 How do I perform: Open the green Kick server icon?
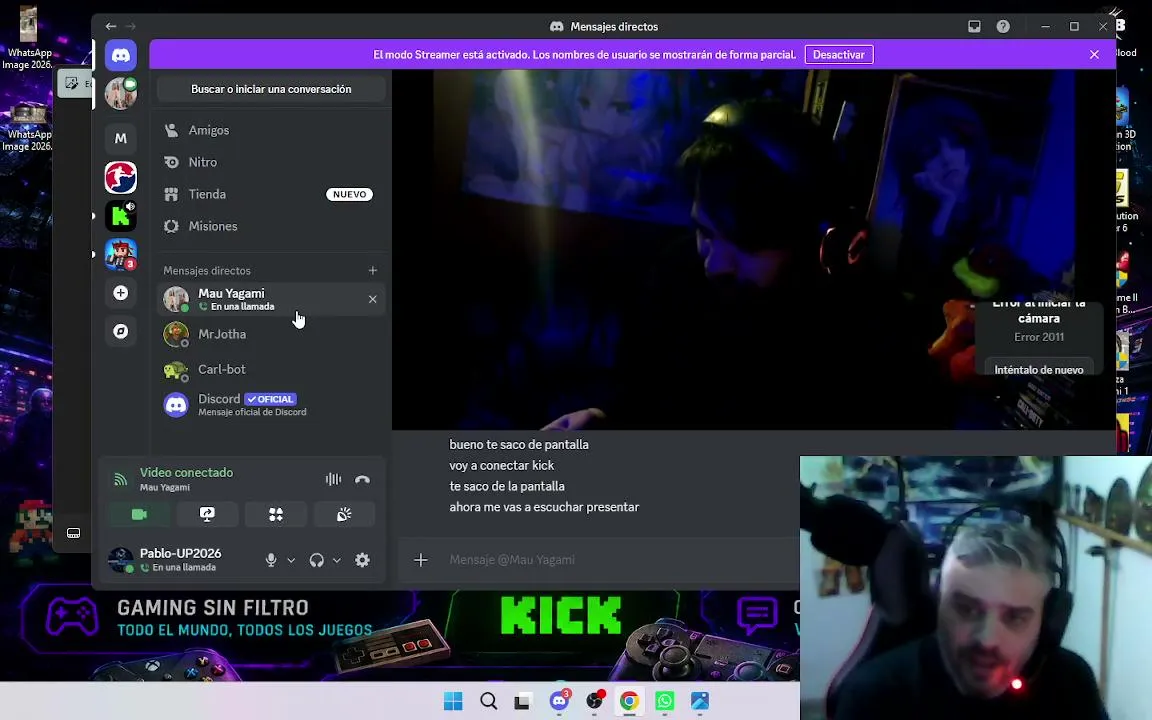120,216
